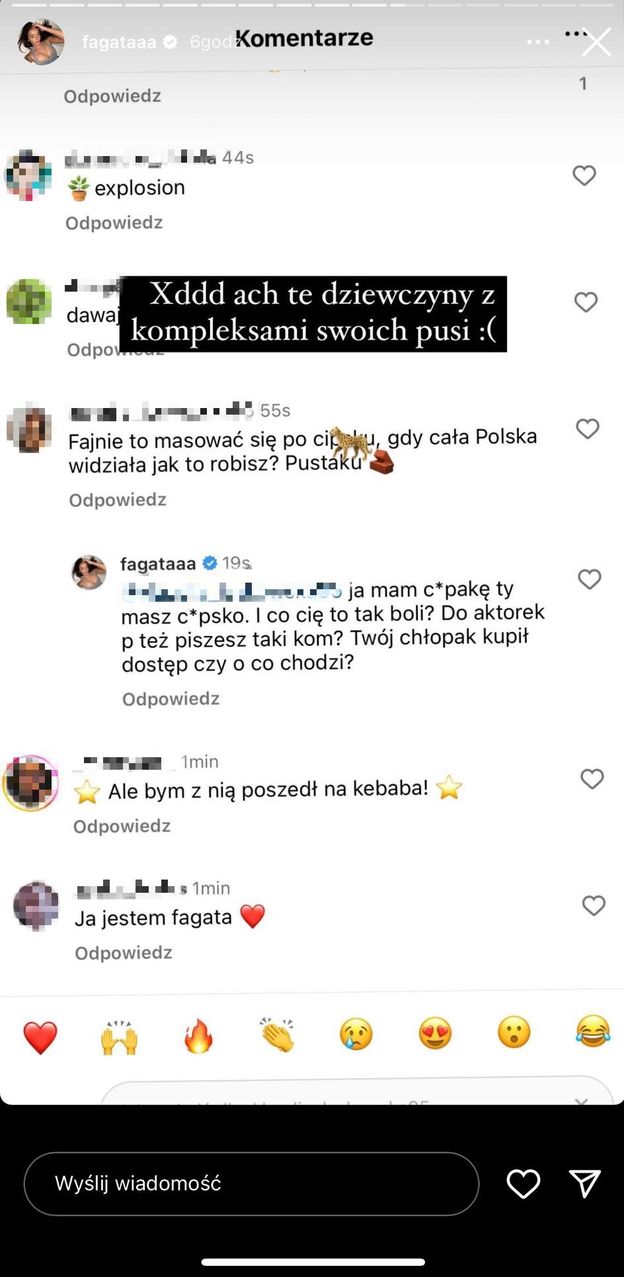
Task: Like the 'explosion' comment
Action: (x=584, y=176)
